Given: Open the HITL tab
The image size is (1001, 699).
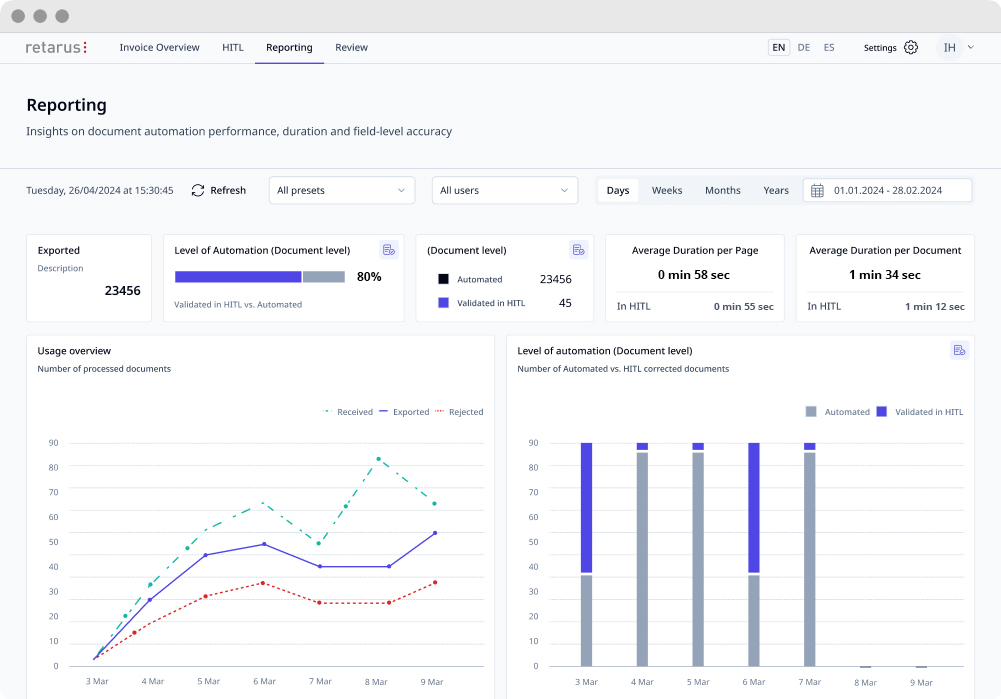Looking at the screenshot, I should (233, 47).
